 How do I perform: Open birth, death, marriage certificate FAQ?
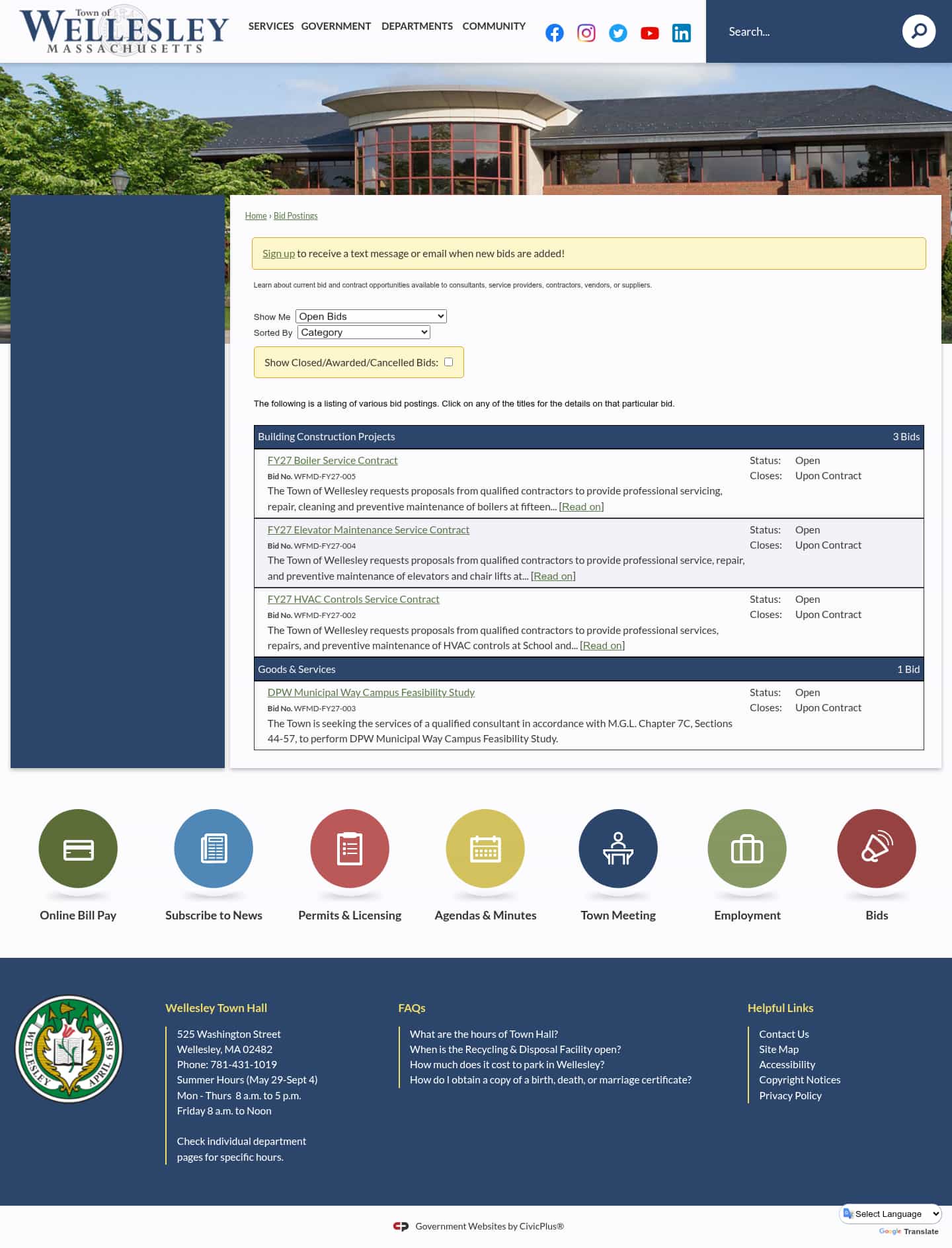click(x=550, y=1079)
